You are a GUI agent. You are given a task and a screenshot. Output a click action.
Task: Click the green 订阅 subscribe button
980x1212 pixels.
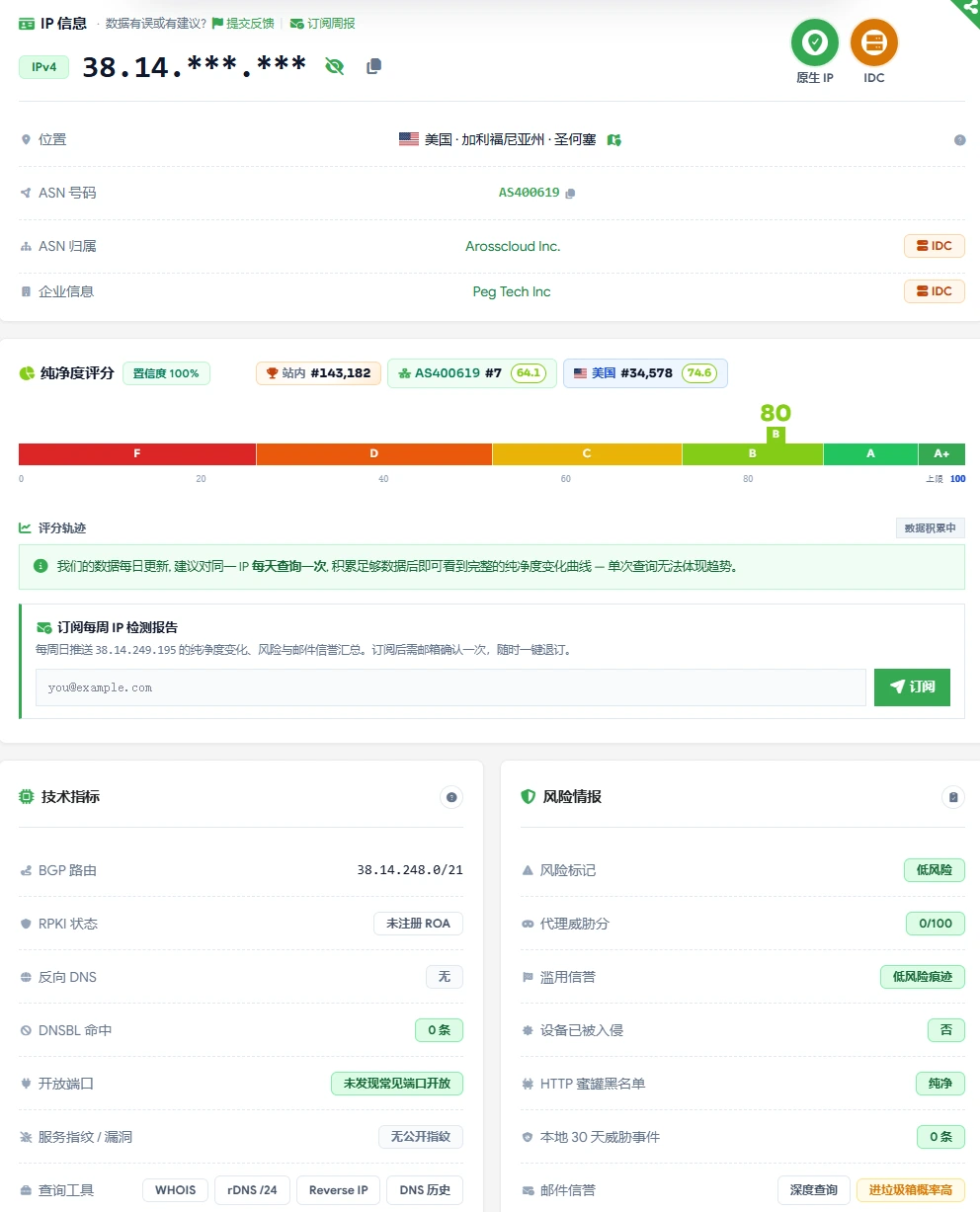pyautogui.click(x=912, y=687)
